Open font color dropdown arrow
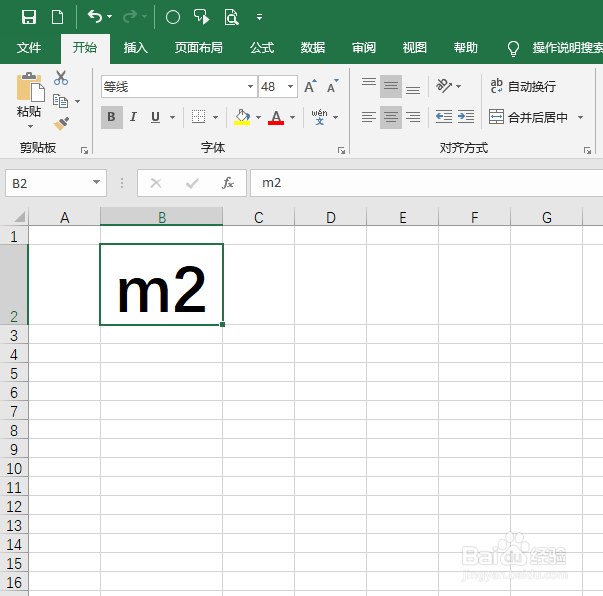This screenshot has height=596, width=603. coord(292,117)
